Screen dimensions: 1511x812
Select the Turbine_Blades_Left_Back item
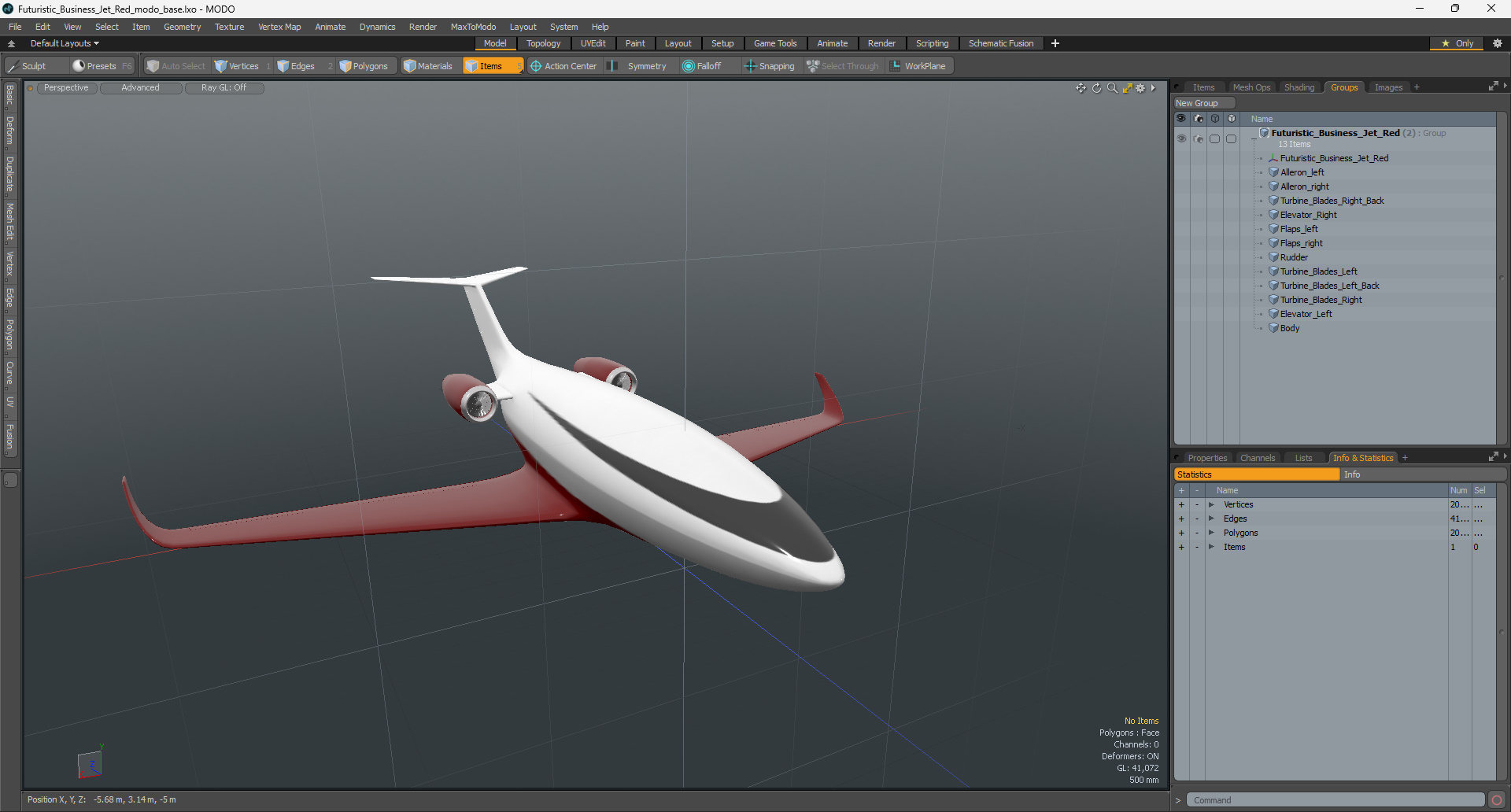click(x=1329, y=286)
